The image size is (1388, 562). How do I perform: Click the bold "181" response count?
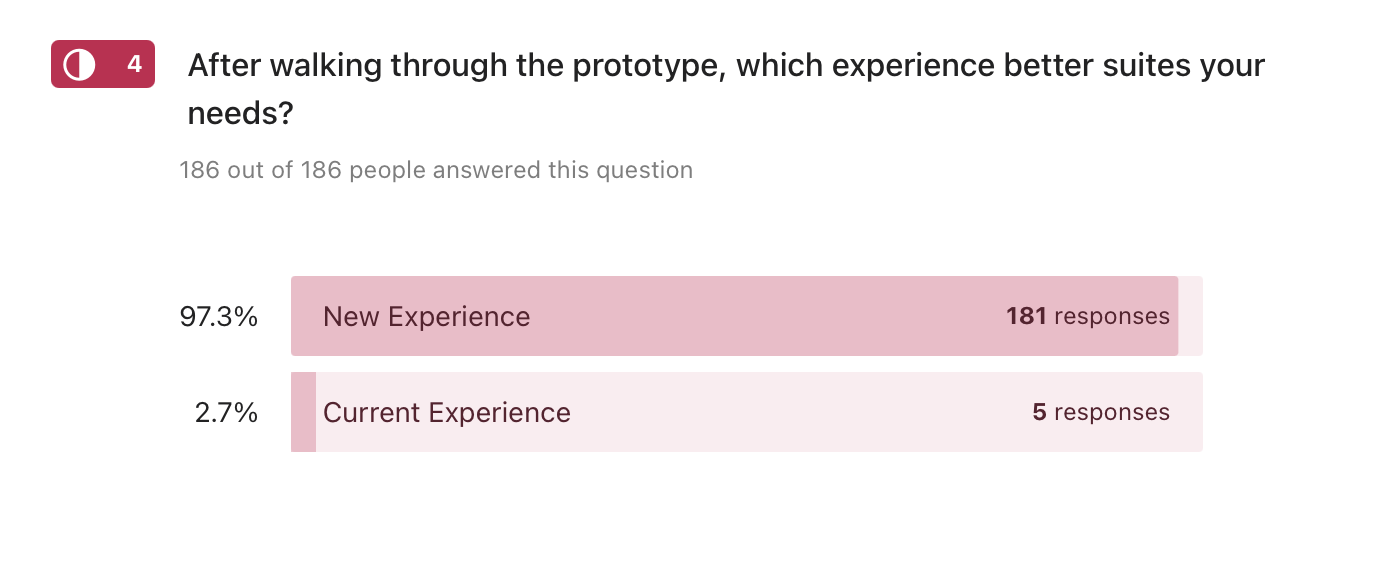click(x=1026, y=317)
